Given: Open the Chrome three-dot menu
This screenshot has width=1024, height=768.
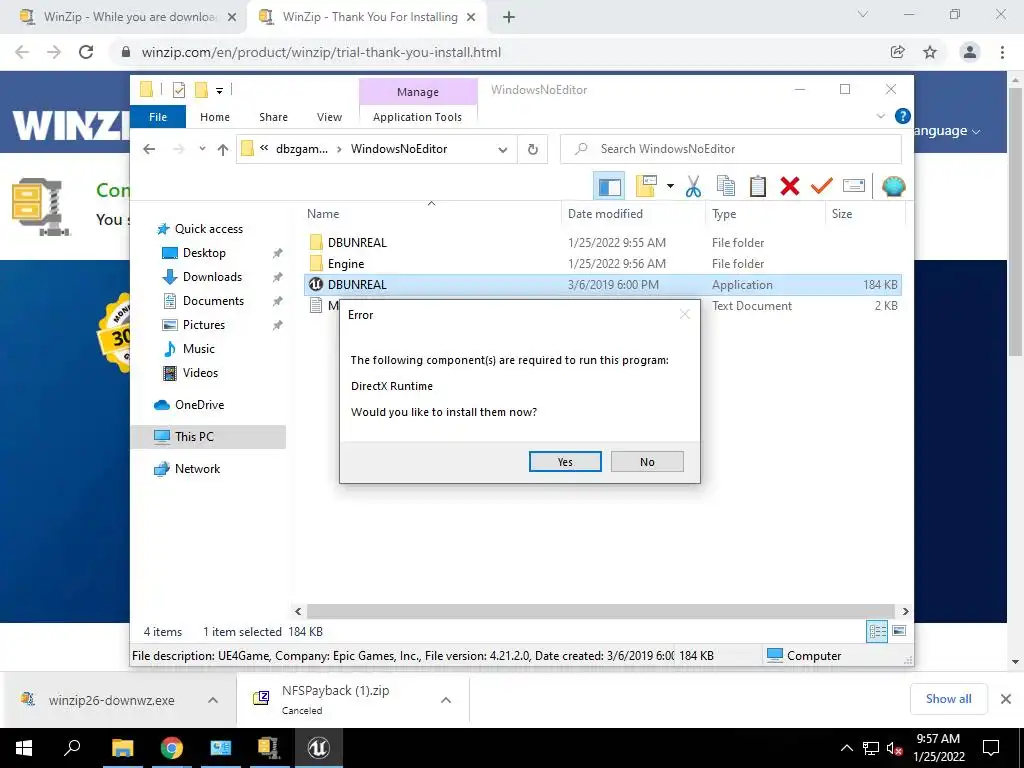Looking at the screenshot, I should [x=1002, y=52].
